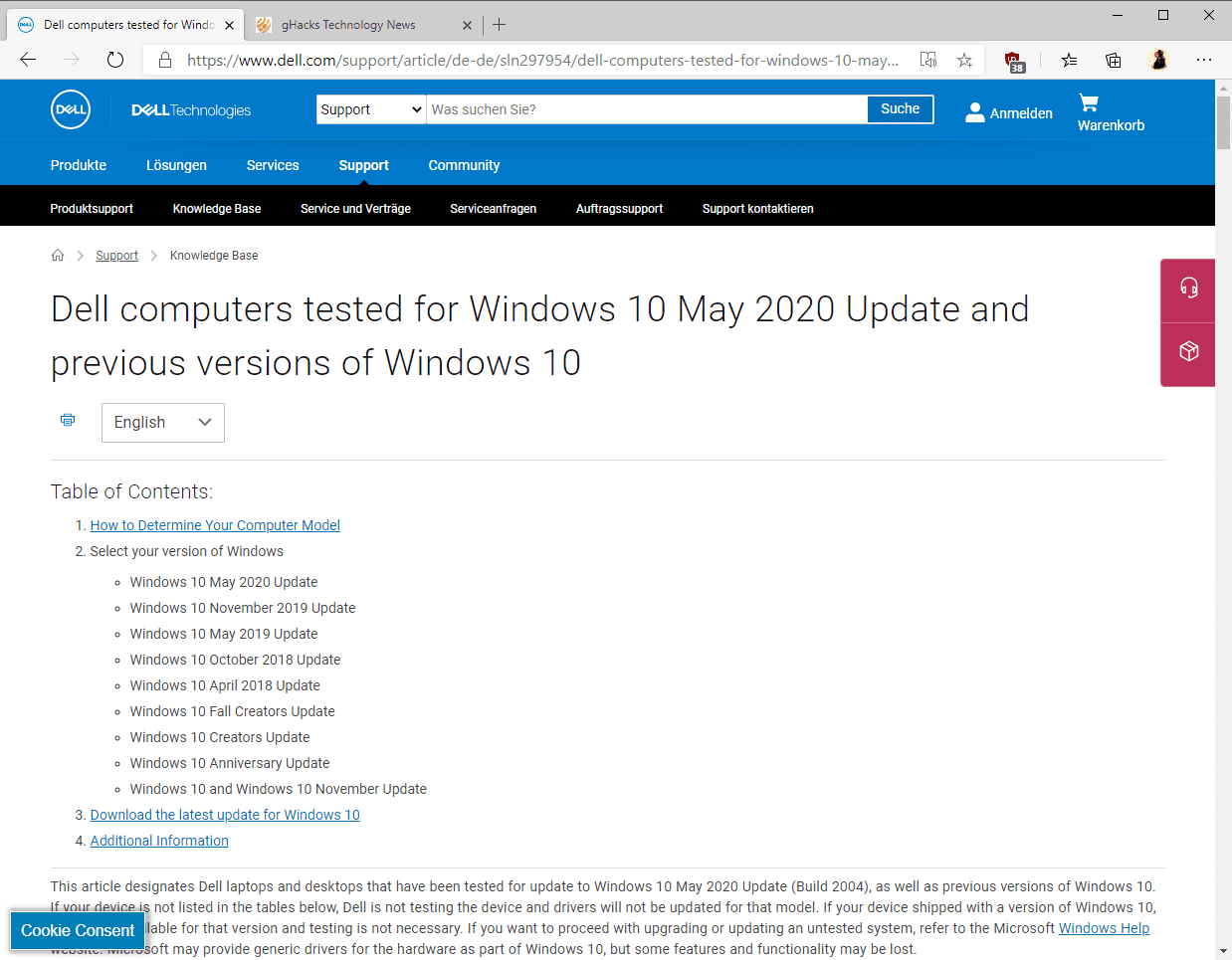Open the Collections icon

click(x=1114, y=60)
